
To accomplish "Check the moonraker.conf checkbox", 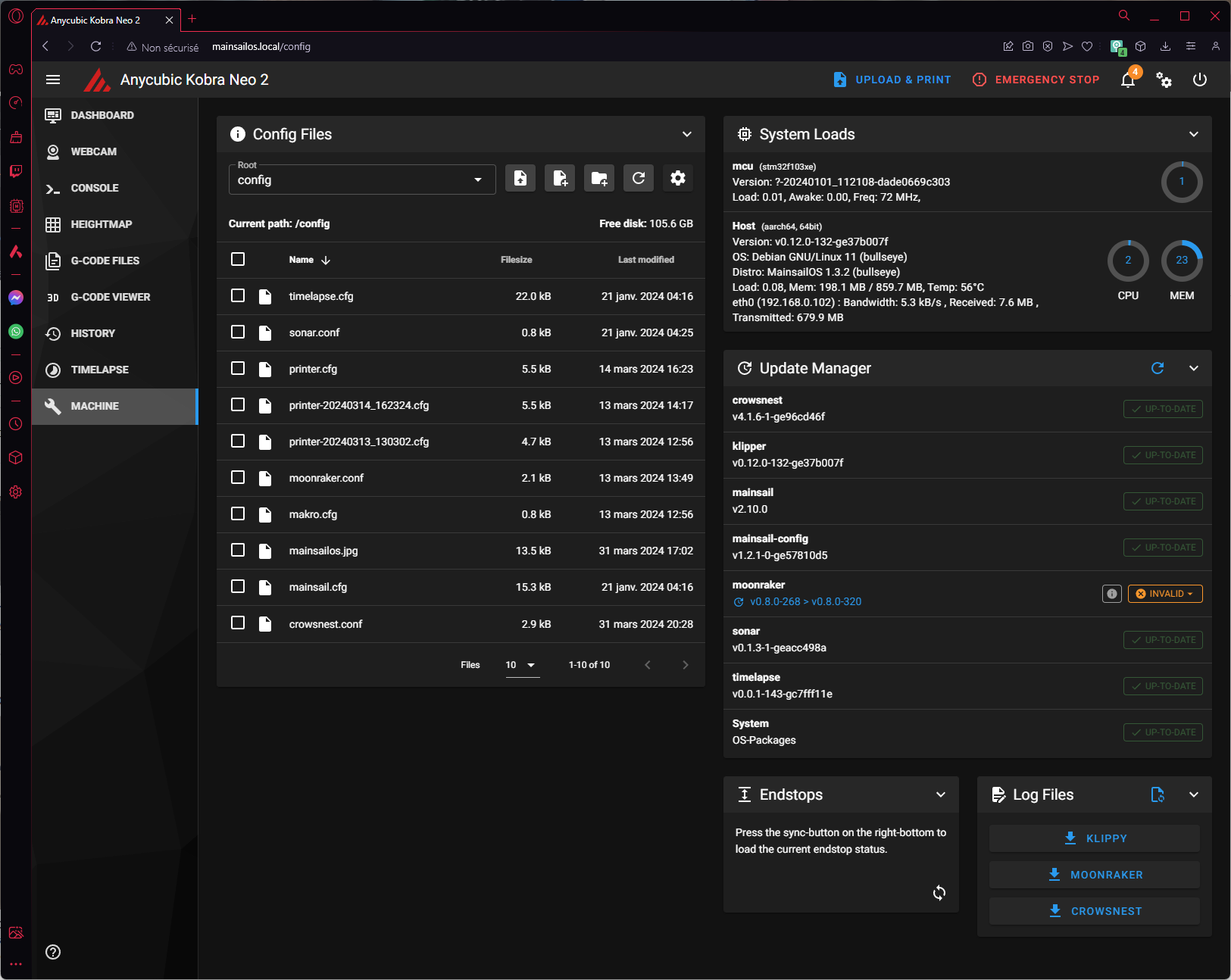I will click(x=238, y=477).
